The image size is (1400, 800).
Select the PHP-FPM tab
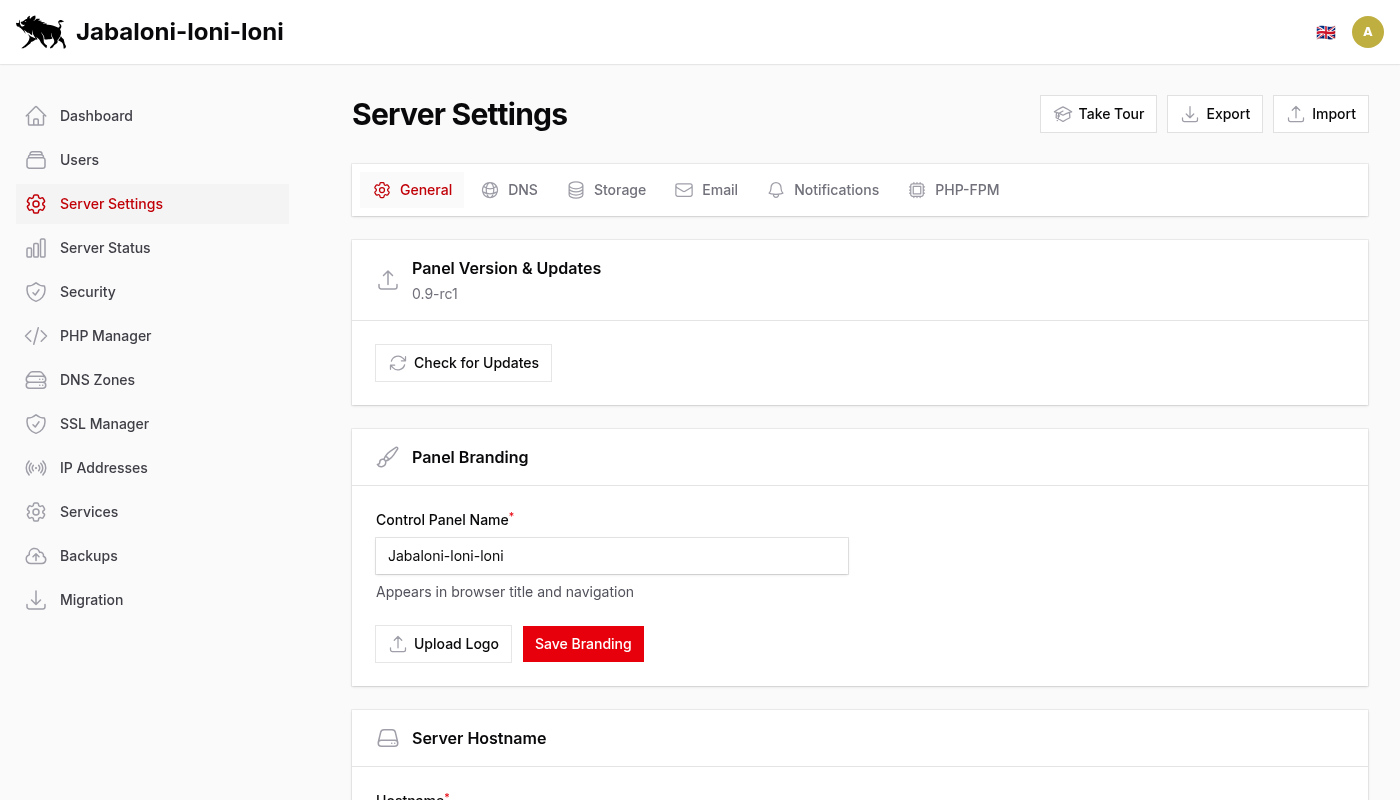tap(954, 189)
